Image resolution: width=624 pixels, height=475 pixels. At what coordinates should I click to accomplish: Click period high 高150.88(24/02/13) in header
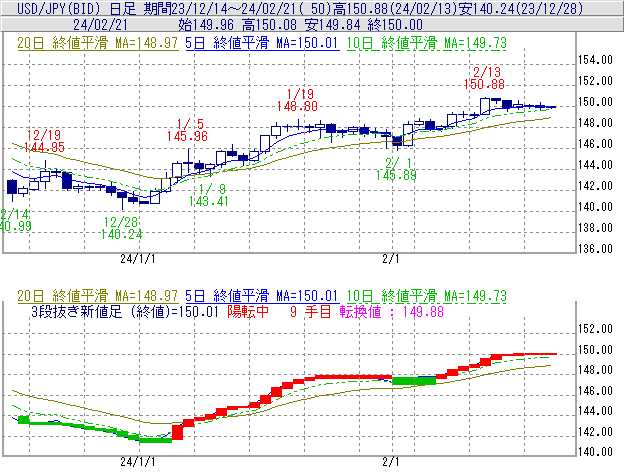click(x=395, y=8)
